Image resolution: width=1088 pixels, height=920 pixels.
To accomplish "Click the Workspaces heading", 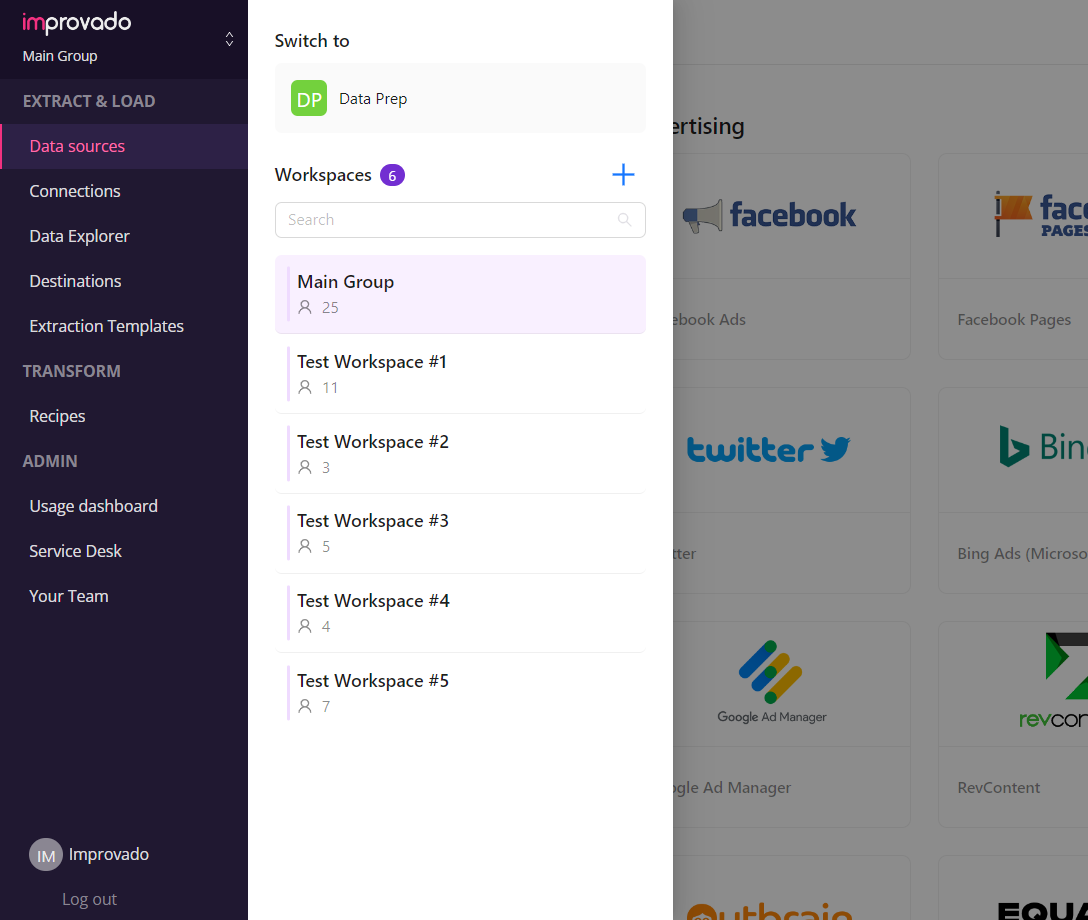I will (323, 175).
